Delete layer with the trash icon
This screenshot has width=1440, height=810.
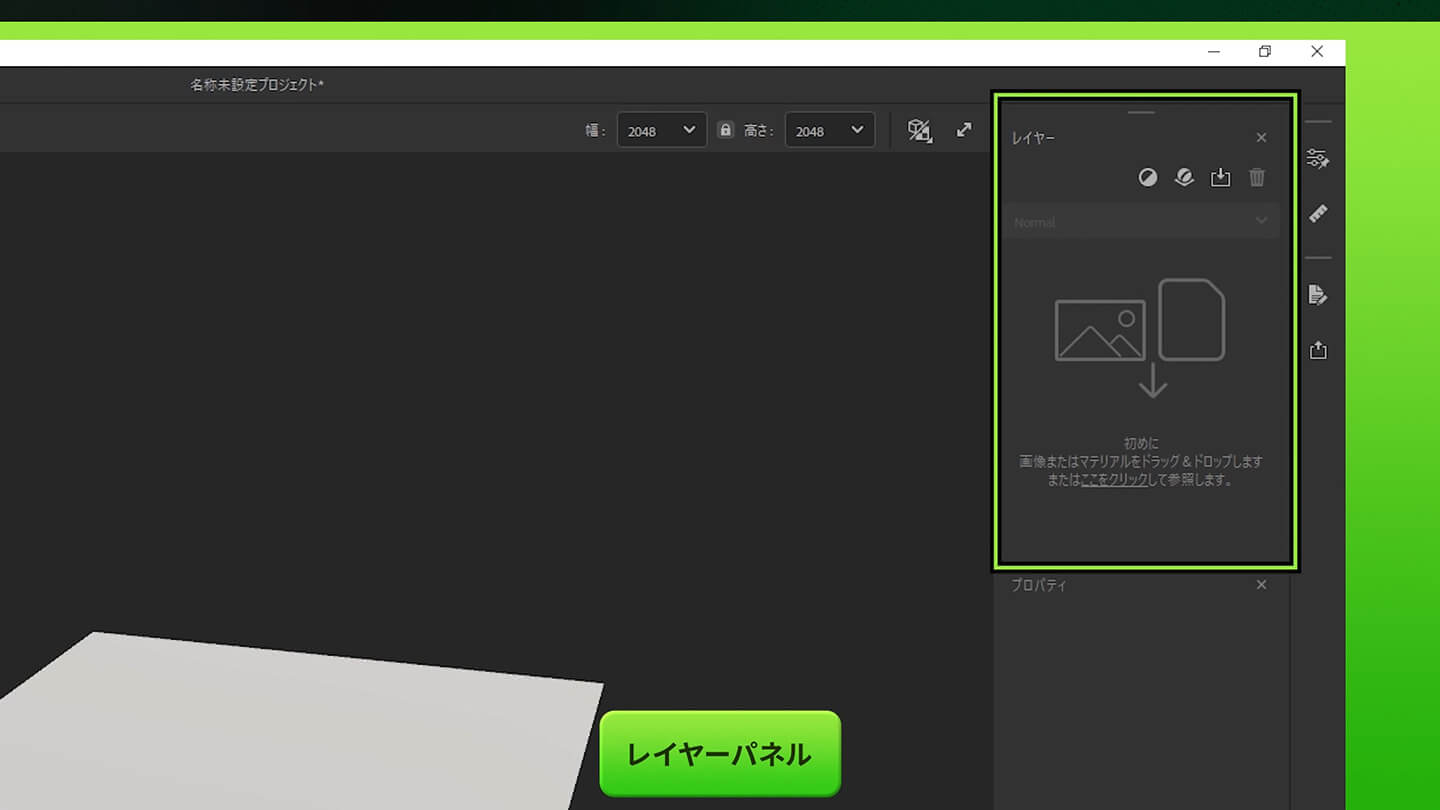(1257, 178)
